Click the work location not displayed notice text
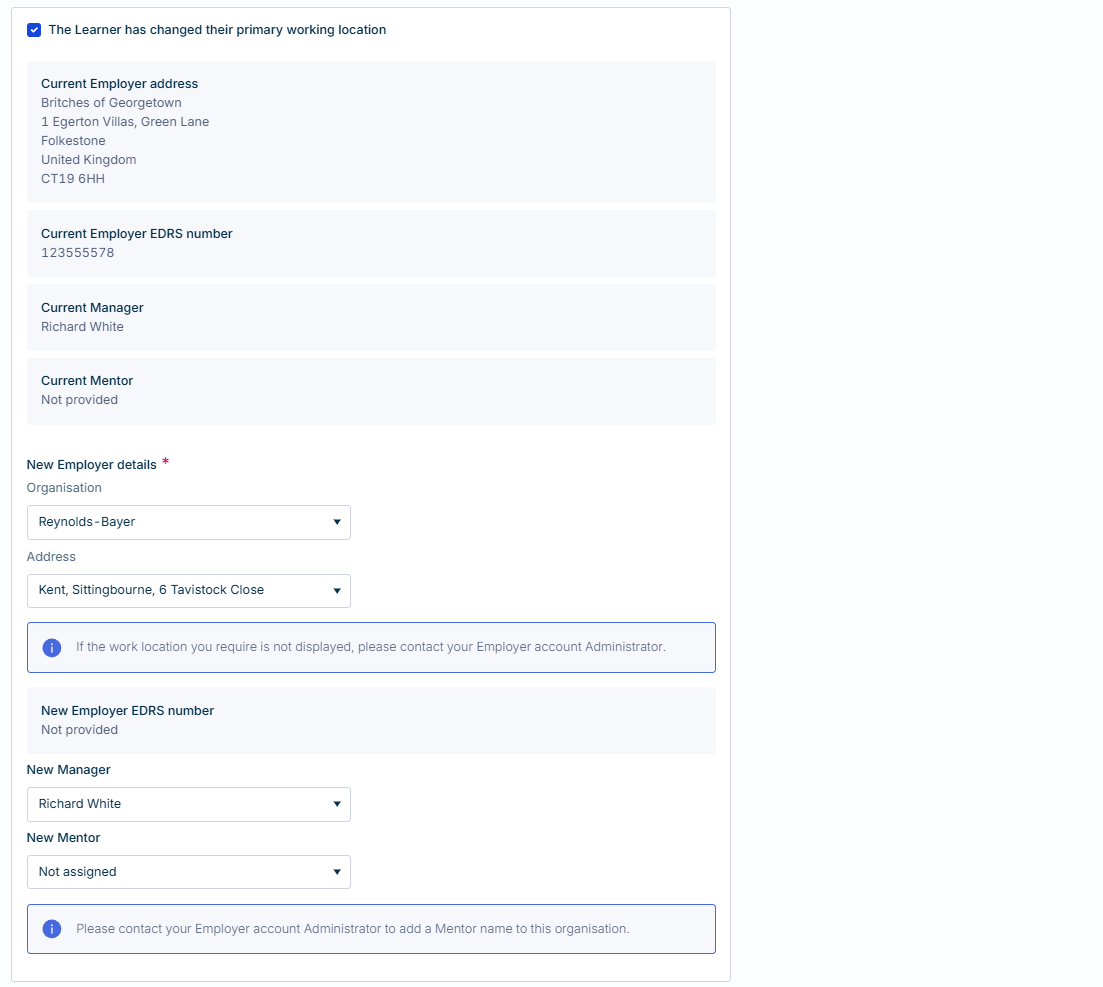Image resolution: width=1103 pixels, height=987 pixels. [370, 647]
